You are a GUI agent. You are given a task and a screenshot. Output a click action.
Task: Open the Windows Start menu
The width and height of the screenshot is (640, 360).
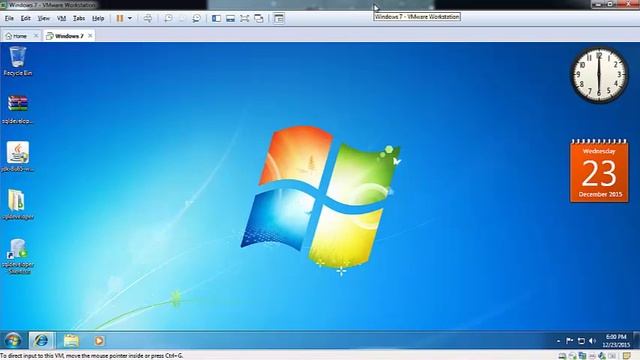pos(13,340)
